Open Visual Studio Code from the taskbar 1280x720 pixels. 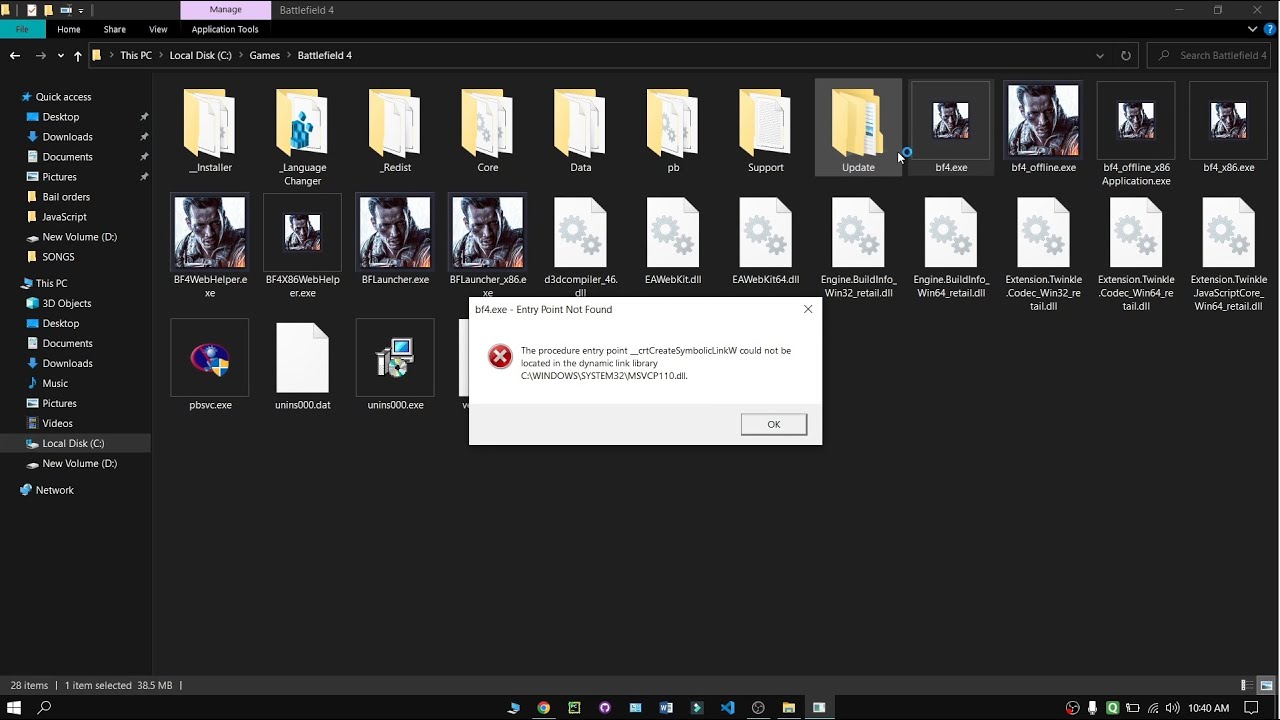pyautogui.click(x=727, y=708)
